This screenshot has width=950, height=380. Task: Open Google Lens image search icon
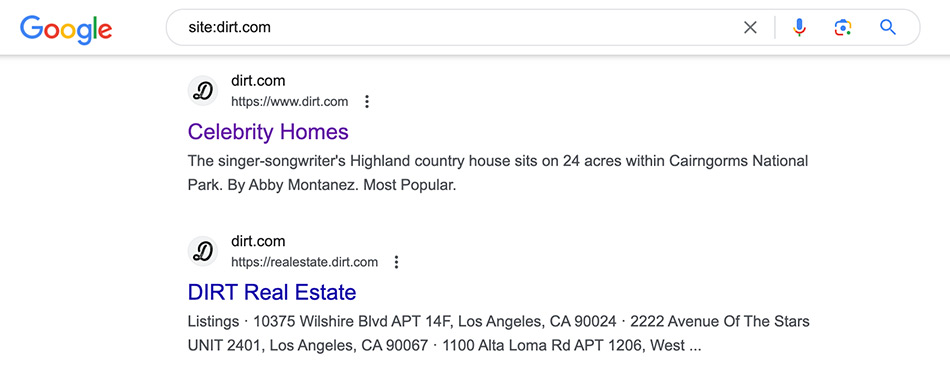(843, 27)
